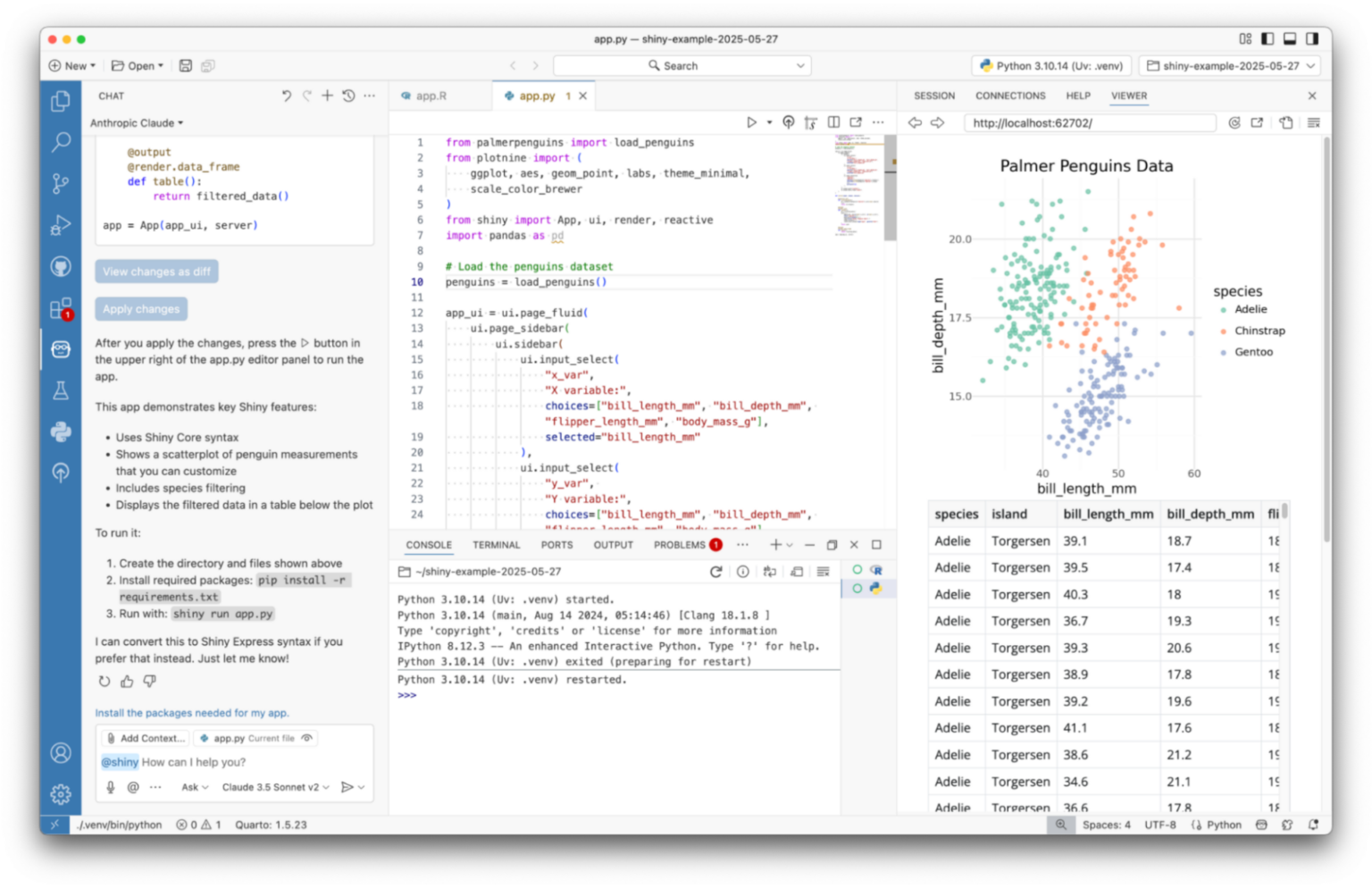Image resolution: width=1372 pixels, height=888 pixels.
Task: Click the 'Install the packages needed' link
Action: point(191,713)
